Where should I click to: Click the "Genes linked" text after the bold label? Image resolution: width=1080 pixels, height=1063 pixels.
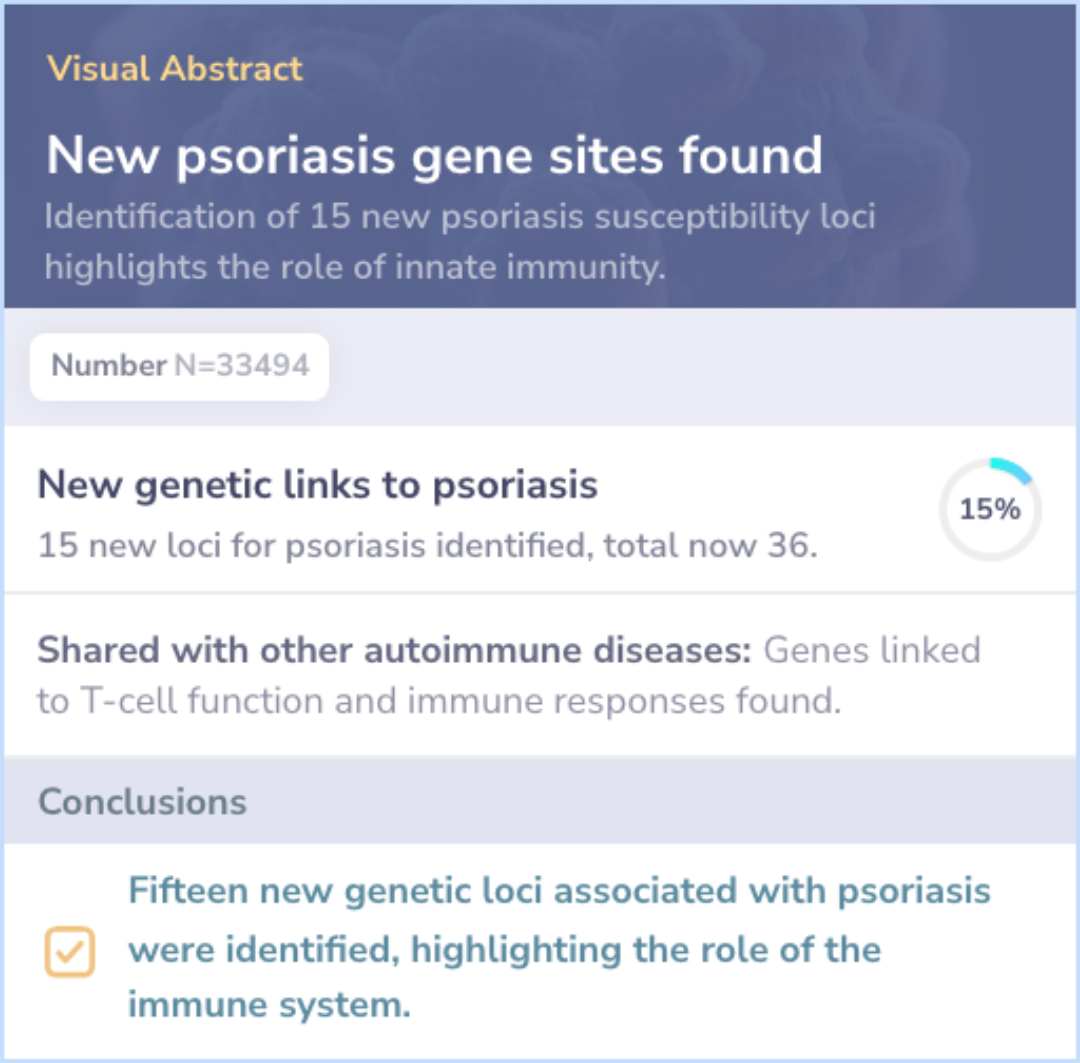872,650
